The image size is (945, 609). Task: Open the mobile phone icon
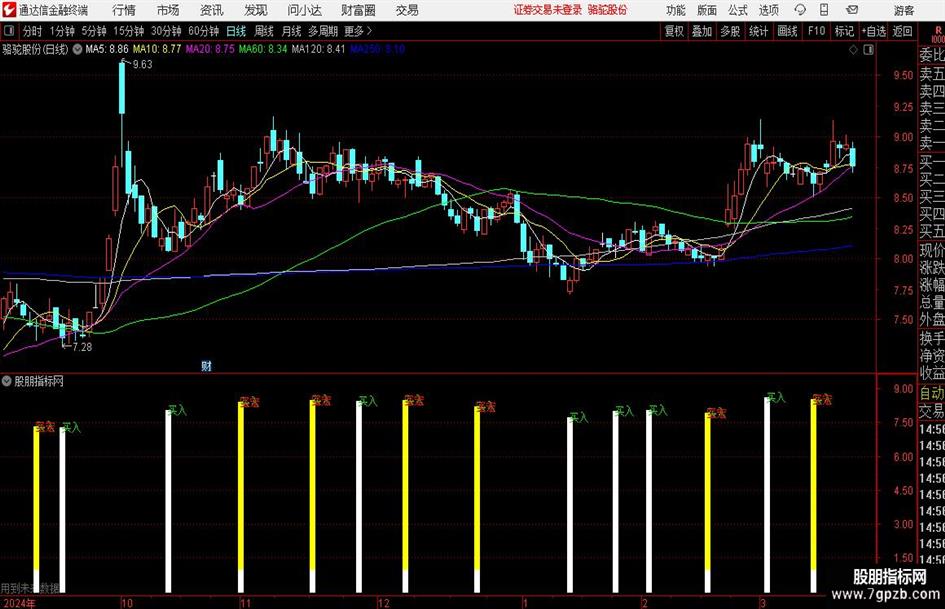(824, 10)
